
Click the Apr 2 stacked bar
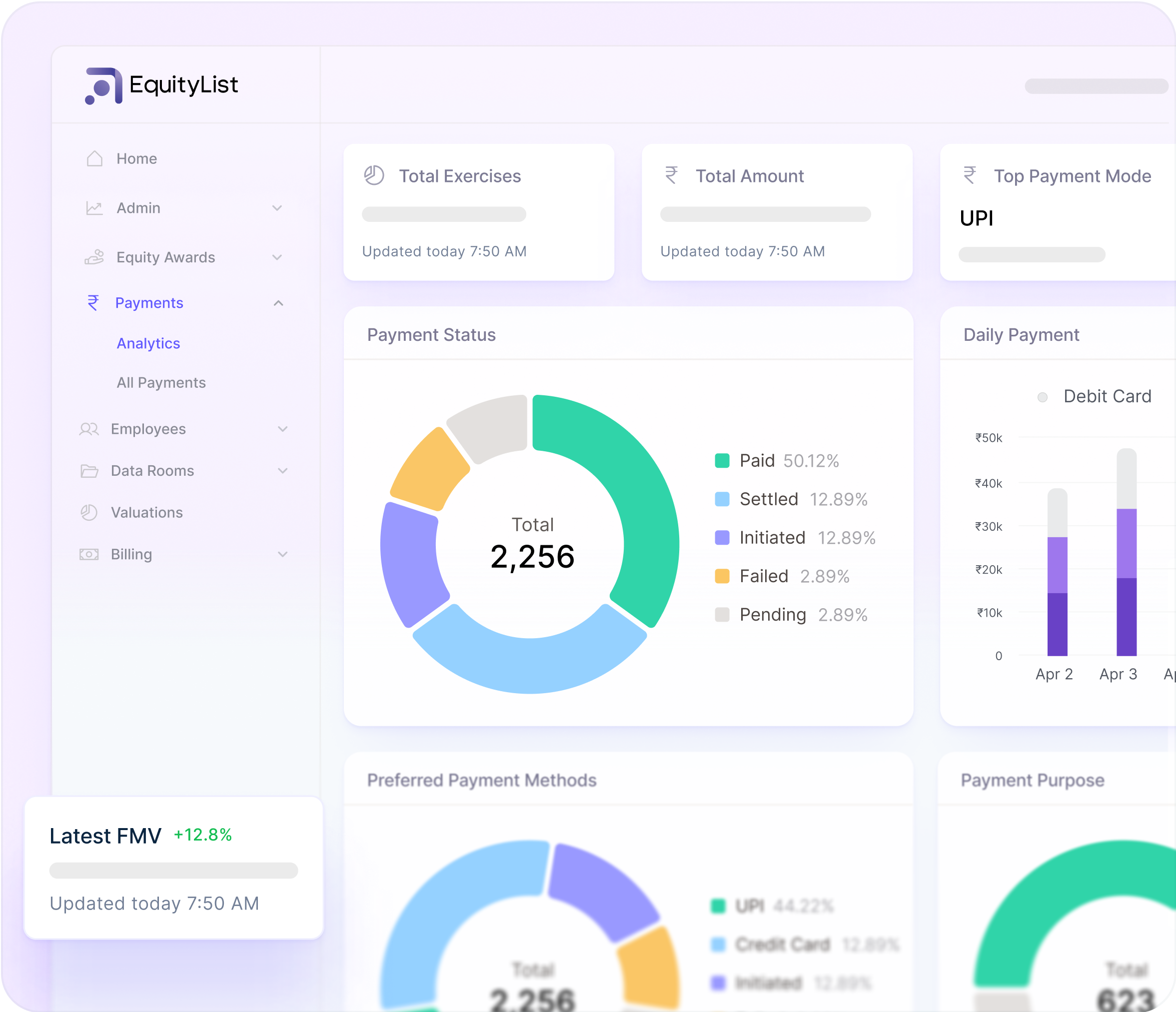click(x=1057, y=572)
